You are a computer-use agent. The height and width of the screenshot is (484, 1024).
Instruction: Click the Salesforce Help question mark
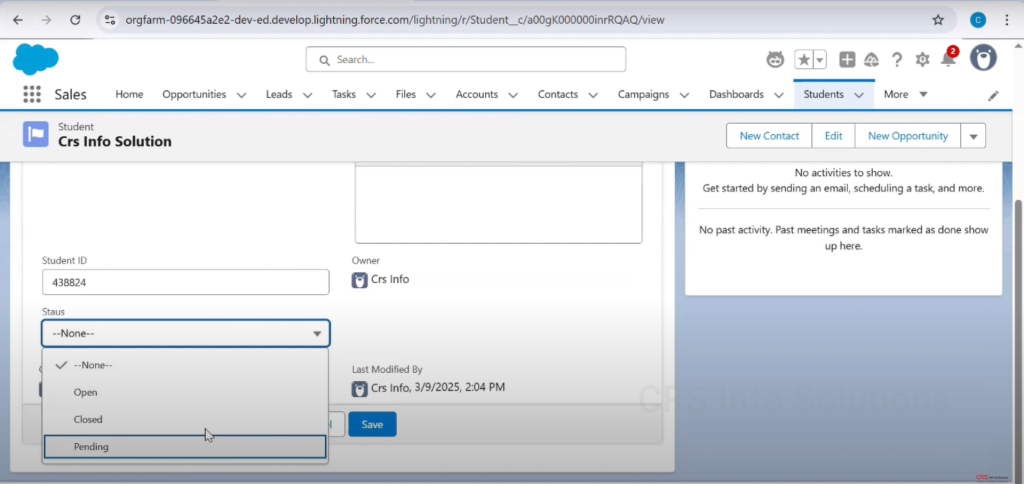(897, 60)
